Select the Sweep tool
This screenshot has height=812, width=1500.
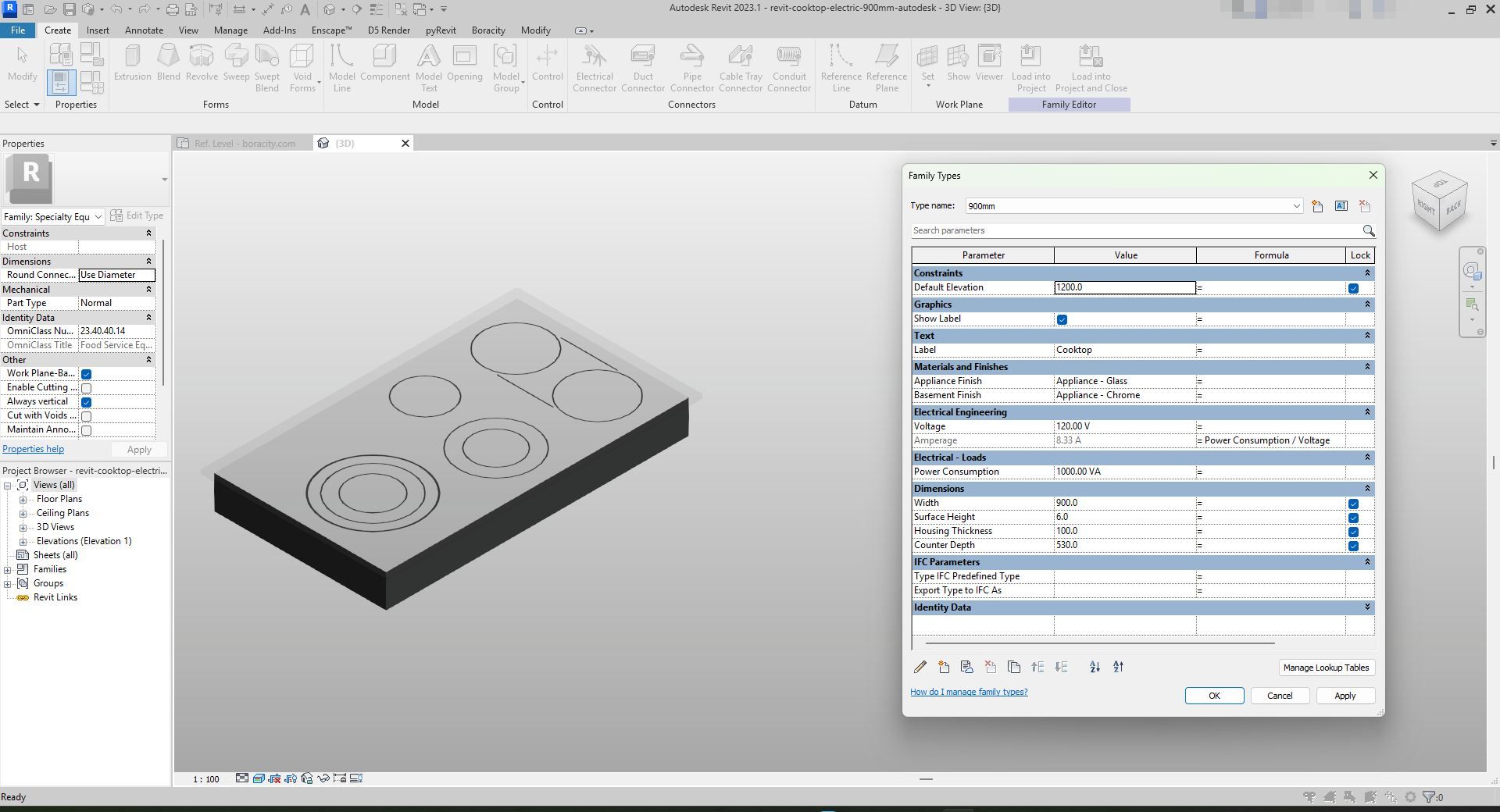(236, 63)
